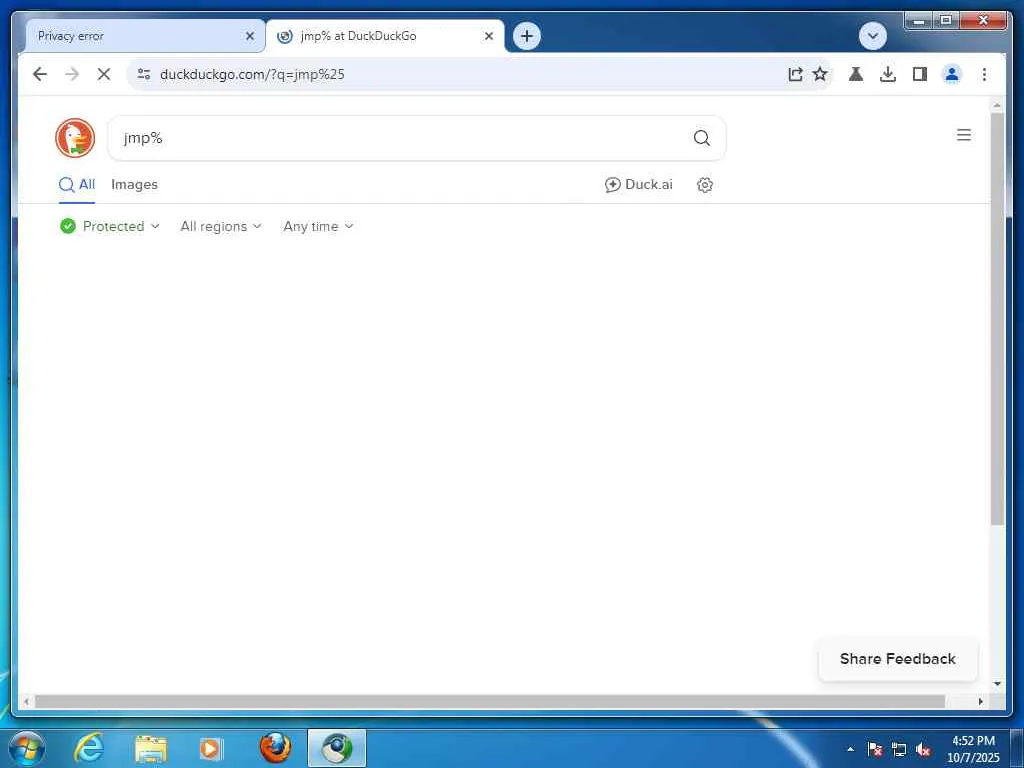The image size is (1024, 768).
Task: Close the jmp% at DuckDuckGo tab
Action: point(488,36)
